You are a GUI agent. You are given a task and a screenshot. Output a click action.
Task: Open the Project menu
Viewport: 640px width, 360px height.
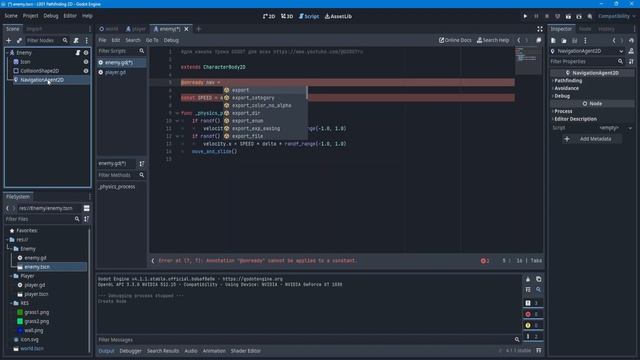pyautogui.click(x=30, y=16)
